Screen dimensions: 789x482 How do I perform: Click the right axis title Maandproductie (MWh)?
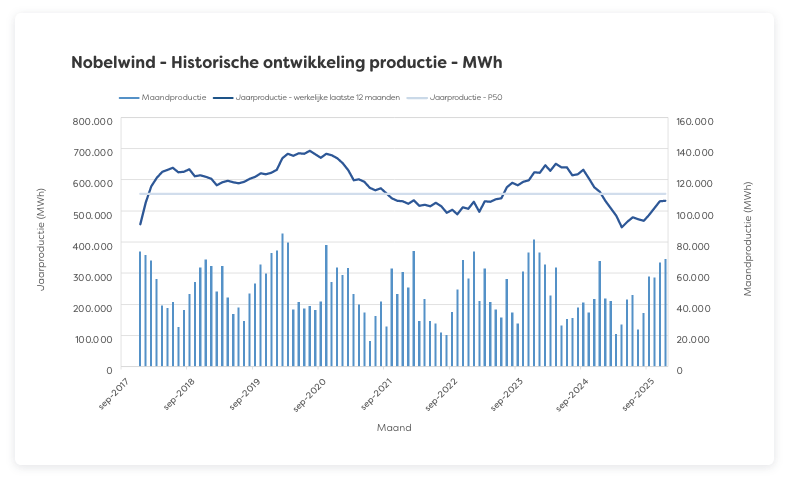[748, 238]
